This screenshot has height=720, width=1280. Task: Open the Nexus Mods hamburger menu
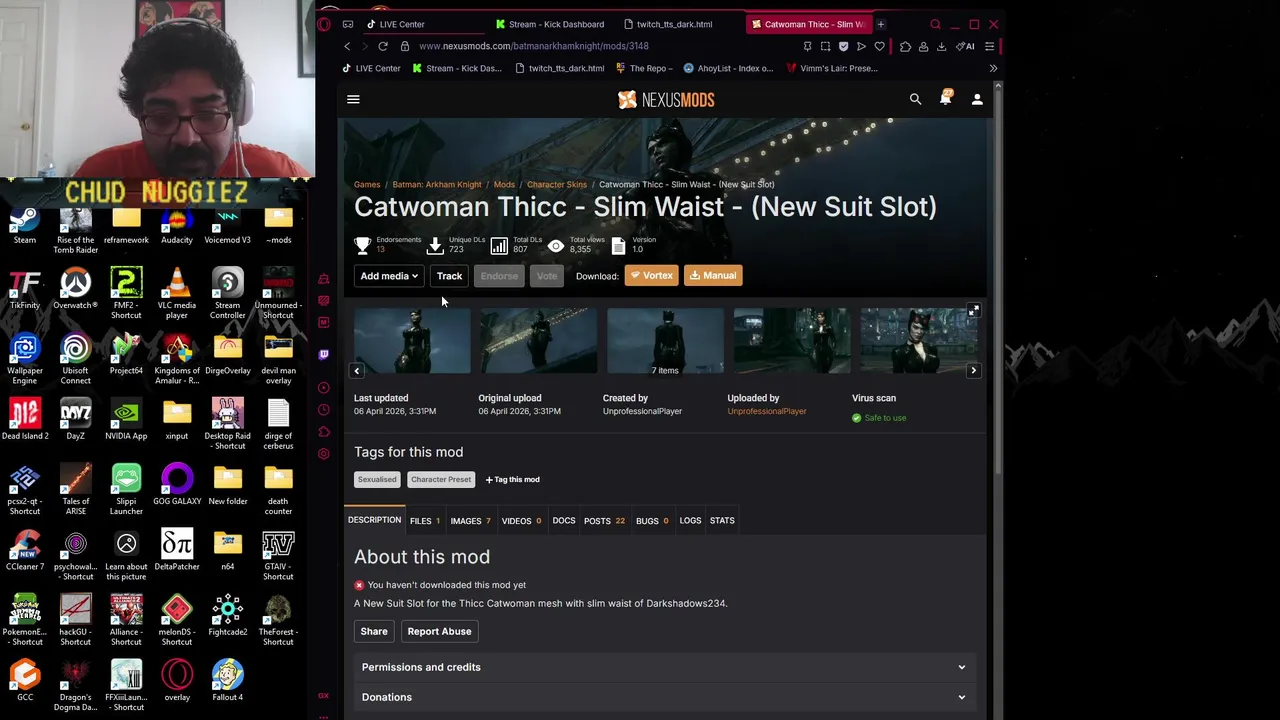click(x=353, y=99)
